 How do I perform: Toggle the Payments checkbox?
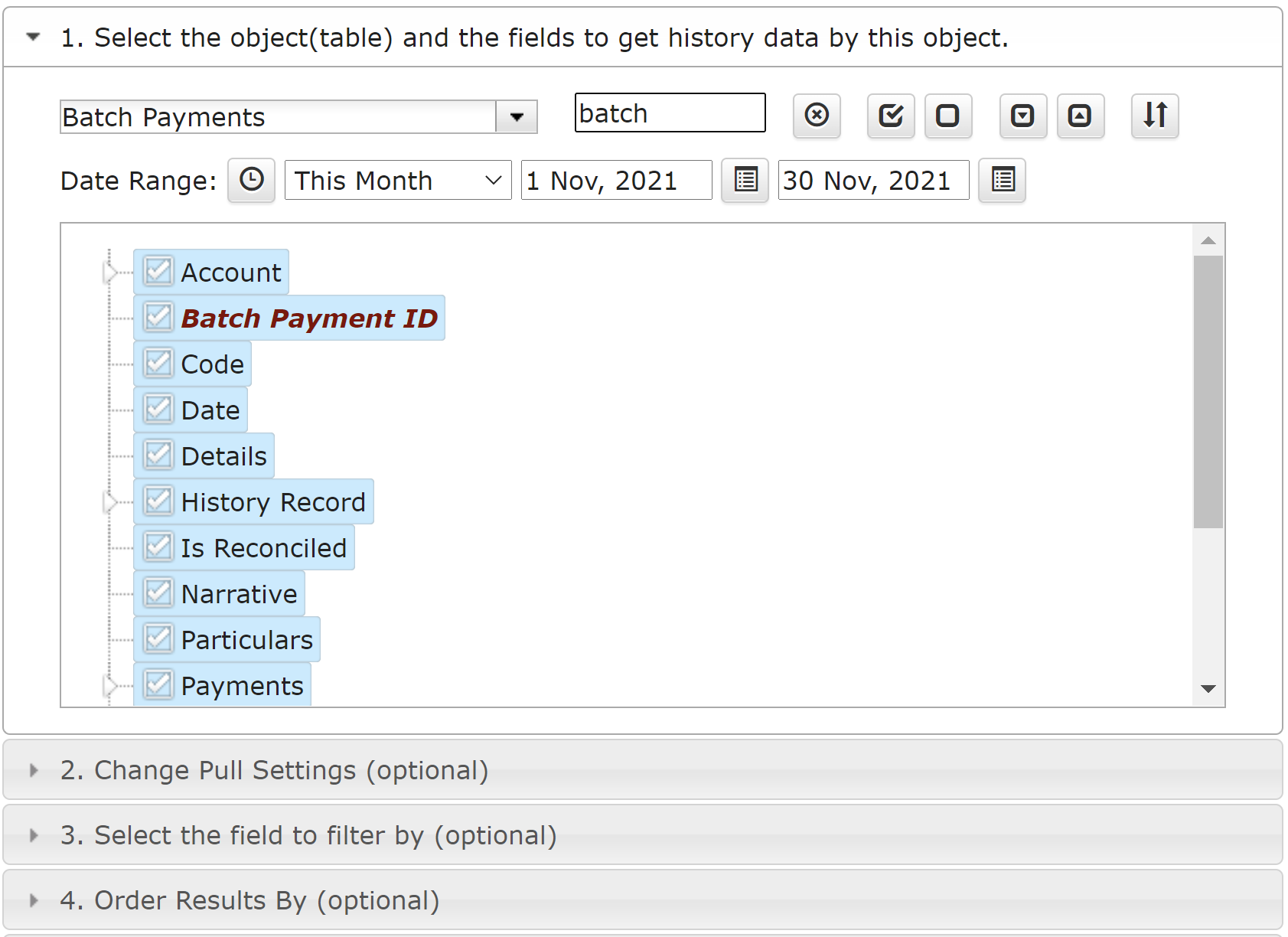(x=158, y=684)
